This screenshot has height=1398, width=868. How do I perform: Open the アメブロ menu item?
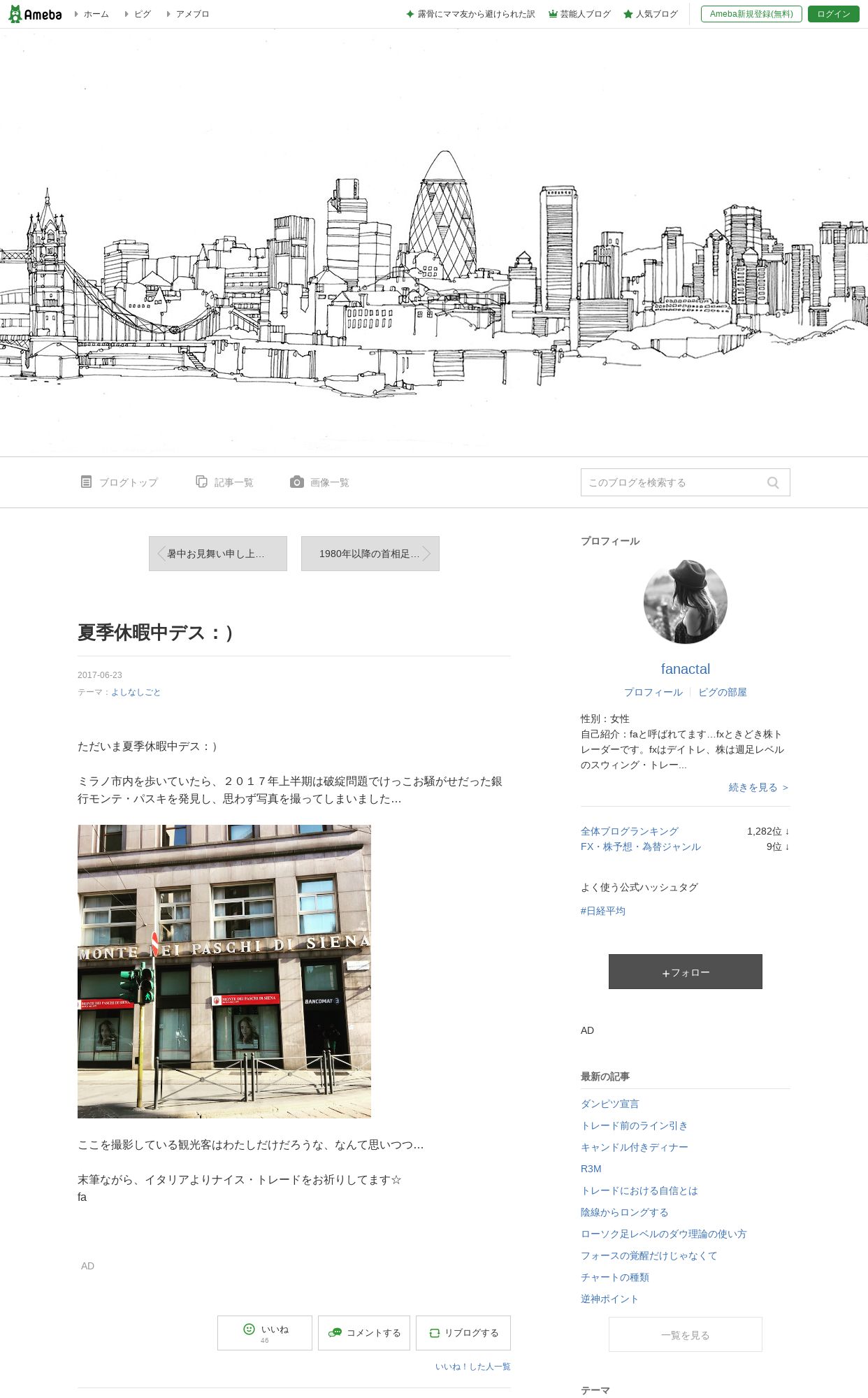point(192,14)
